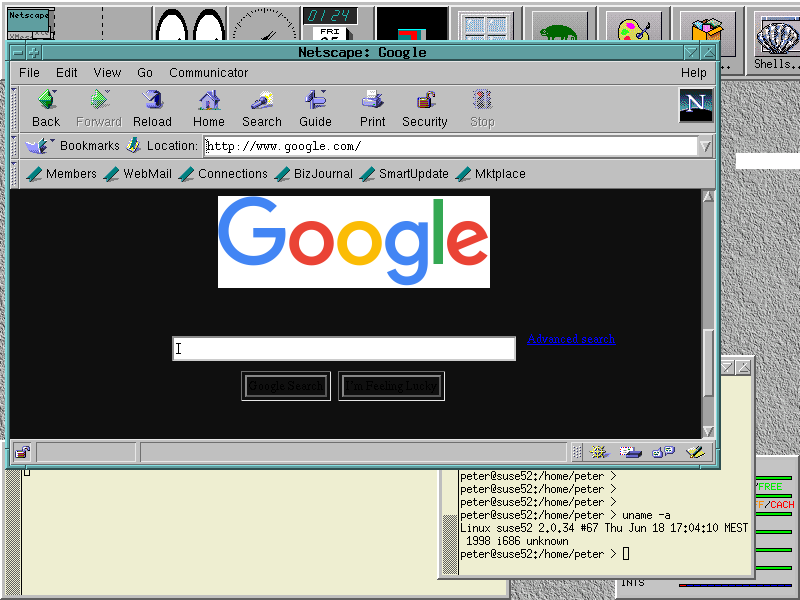Go back with the Back button
Viewport: 800px width, 600px height.
[x=46, y=108]
